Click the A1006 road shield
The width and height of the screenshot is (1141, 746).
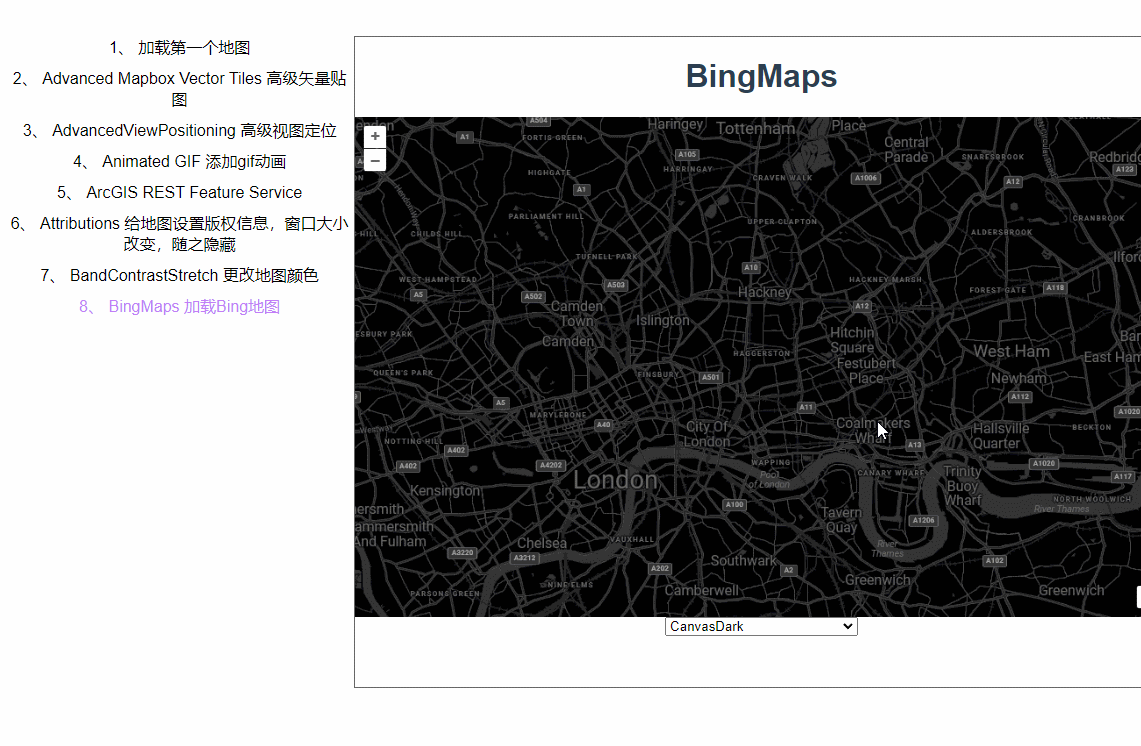[866, 178]
